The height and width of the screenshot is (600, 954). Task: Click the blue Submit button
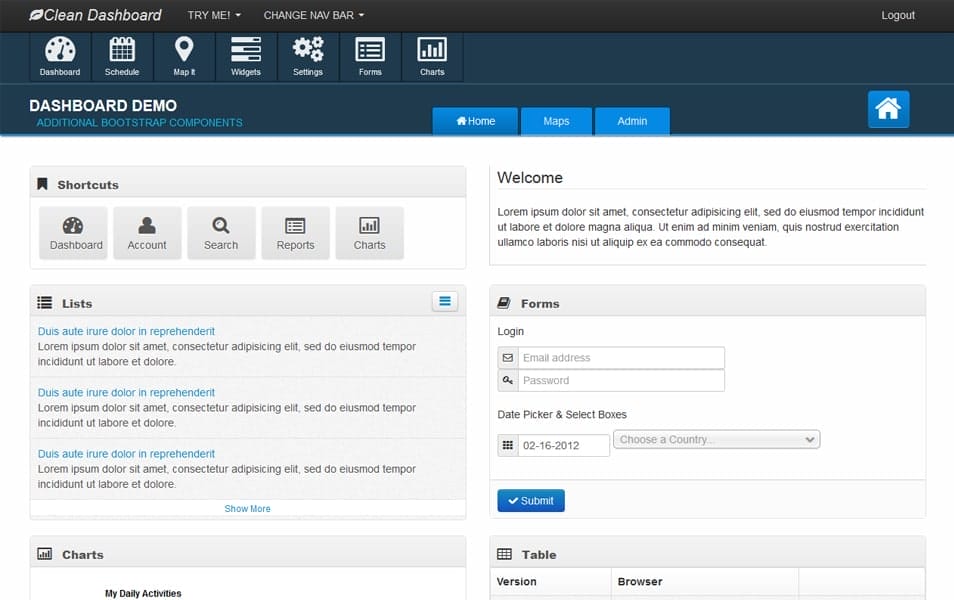point(531,500)
